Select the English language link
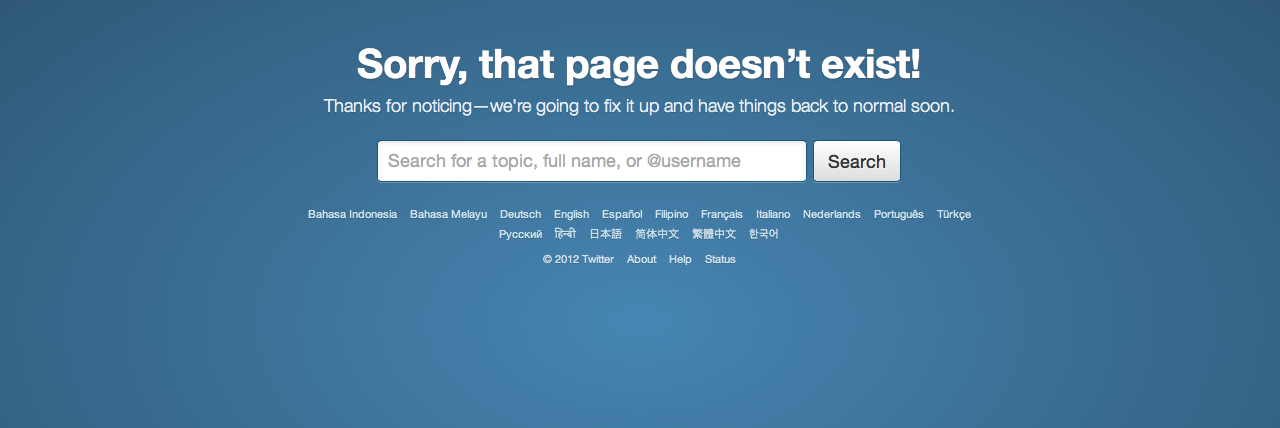This screenshot has width=1280, height=428. coord(571,214)
